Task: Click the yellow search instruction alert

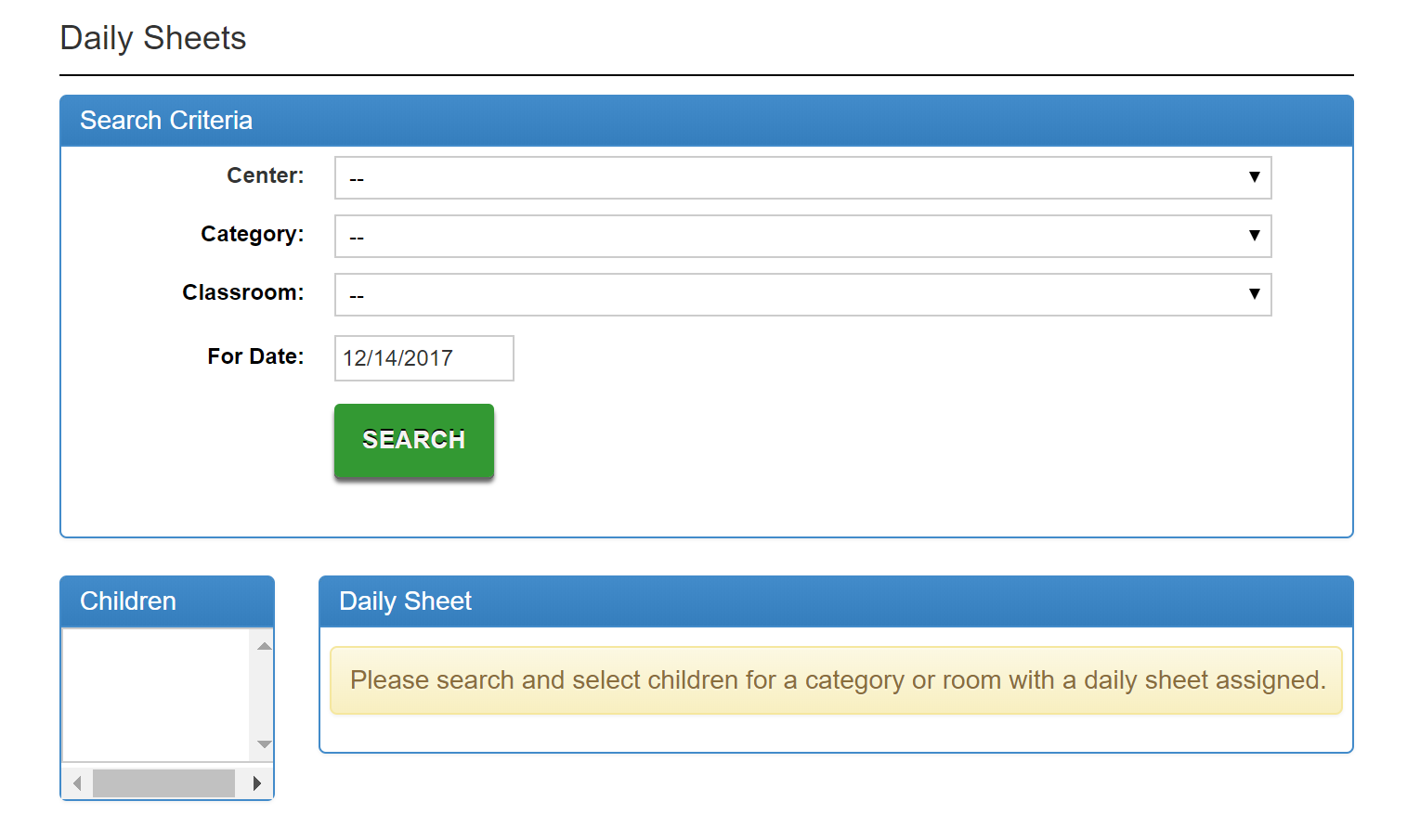Action: pyautogui.click(x=836, y=680)
